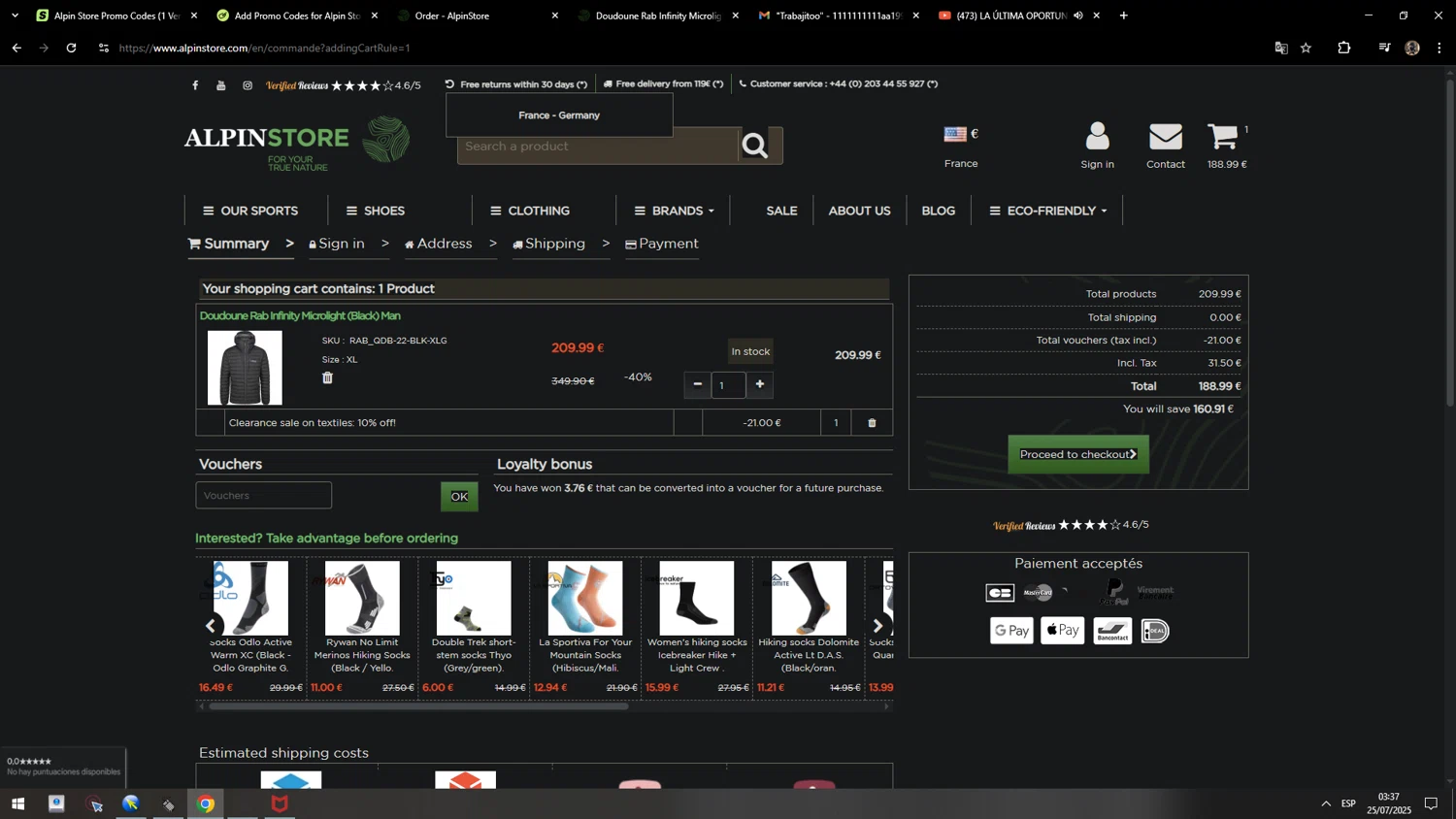Go to the Payment checkout step

click(662, 244)
